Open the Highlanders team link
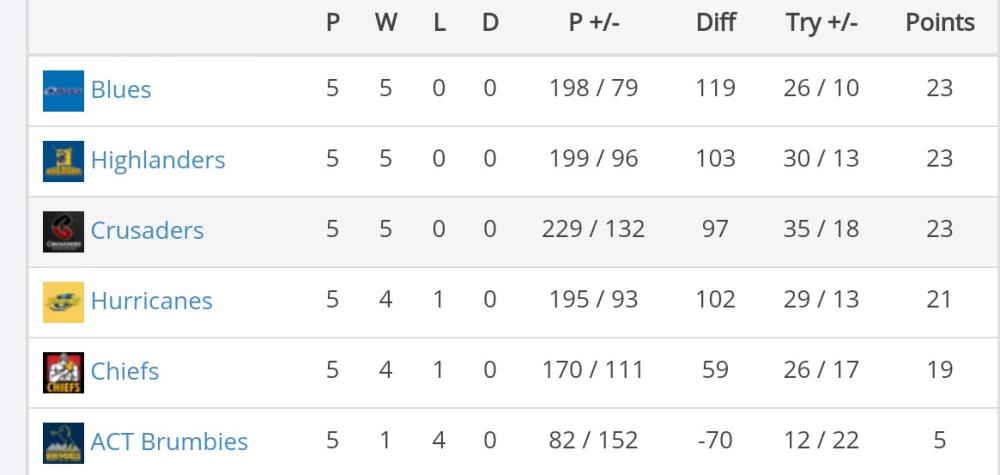 [x=158, y=159]
